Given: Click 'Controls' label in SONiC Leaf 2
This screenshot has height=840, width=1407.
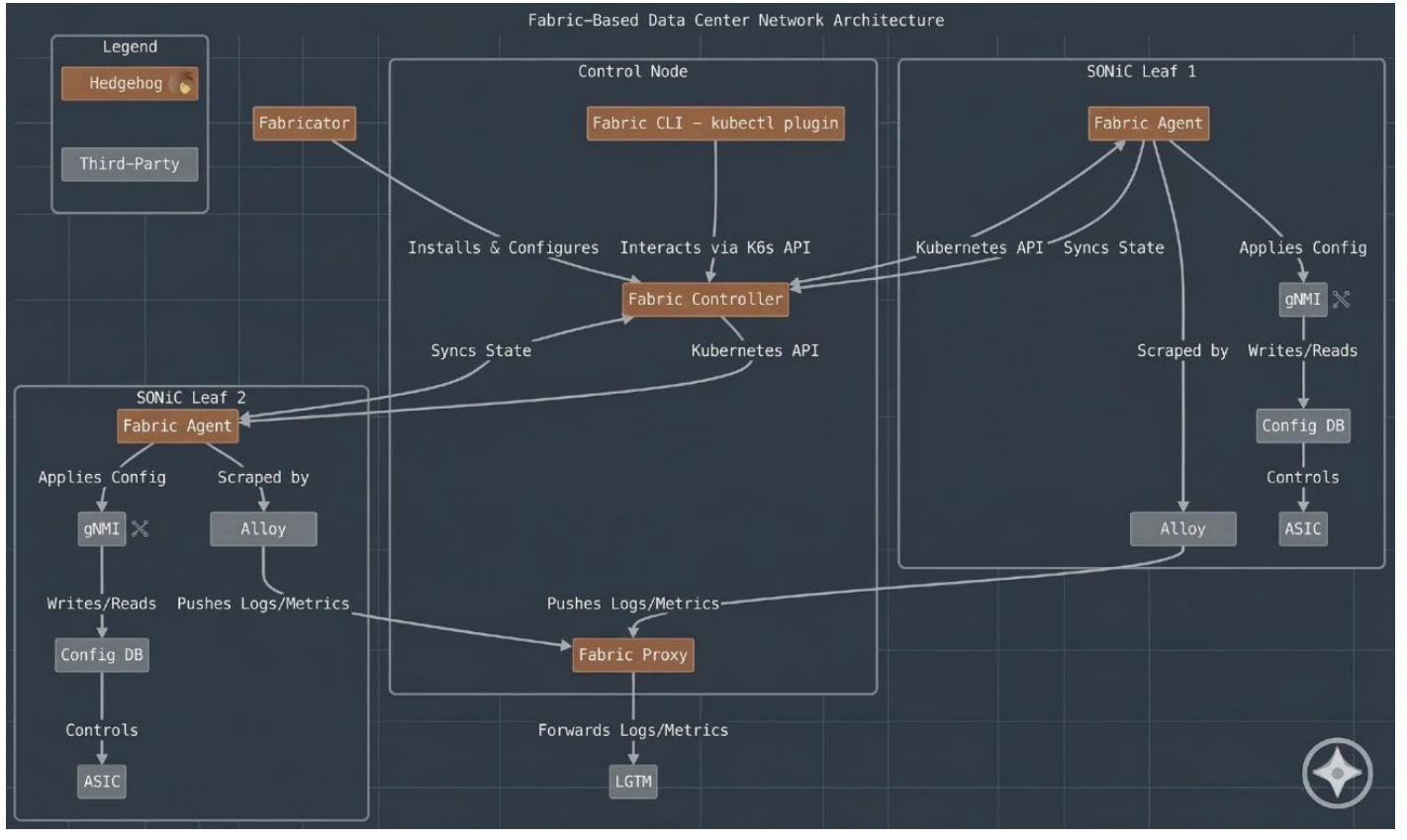Looking at the screenshot, I should tap(102, 730).
